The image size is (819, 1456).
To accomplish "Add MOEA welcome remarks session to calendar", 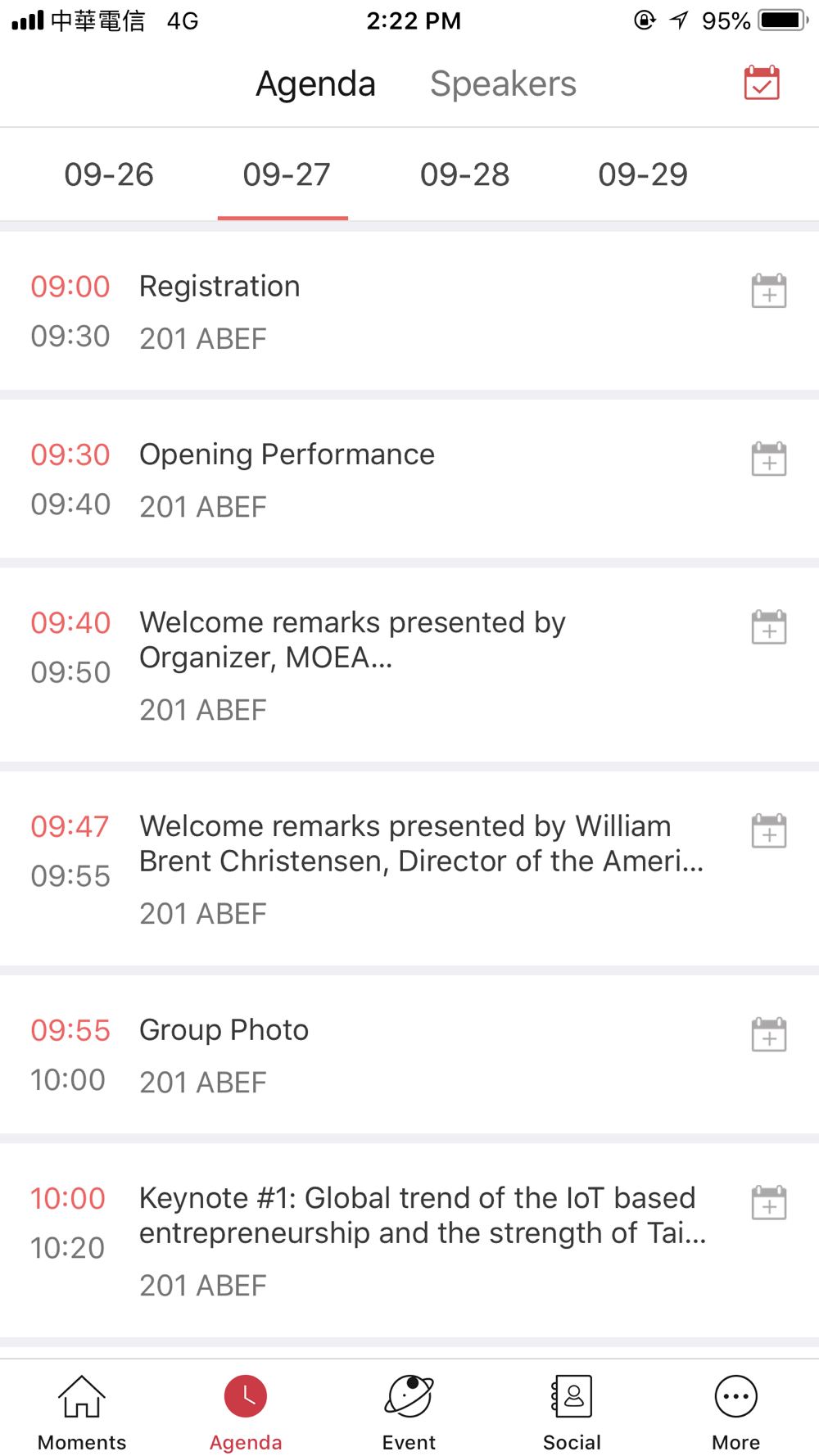I will [768, 626].
